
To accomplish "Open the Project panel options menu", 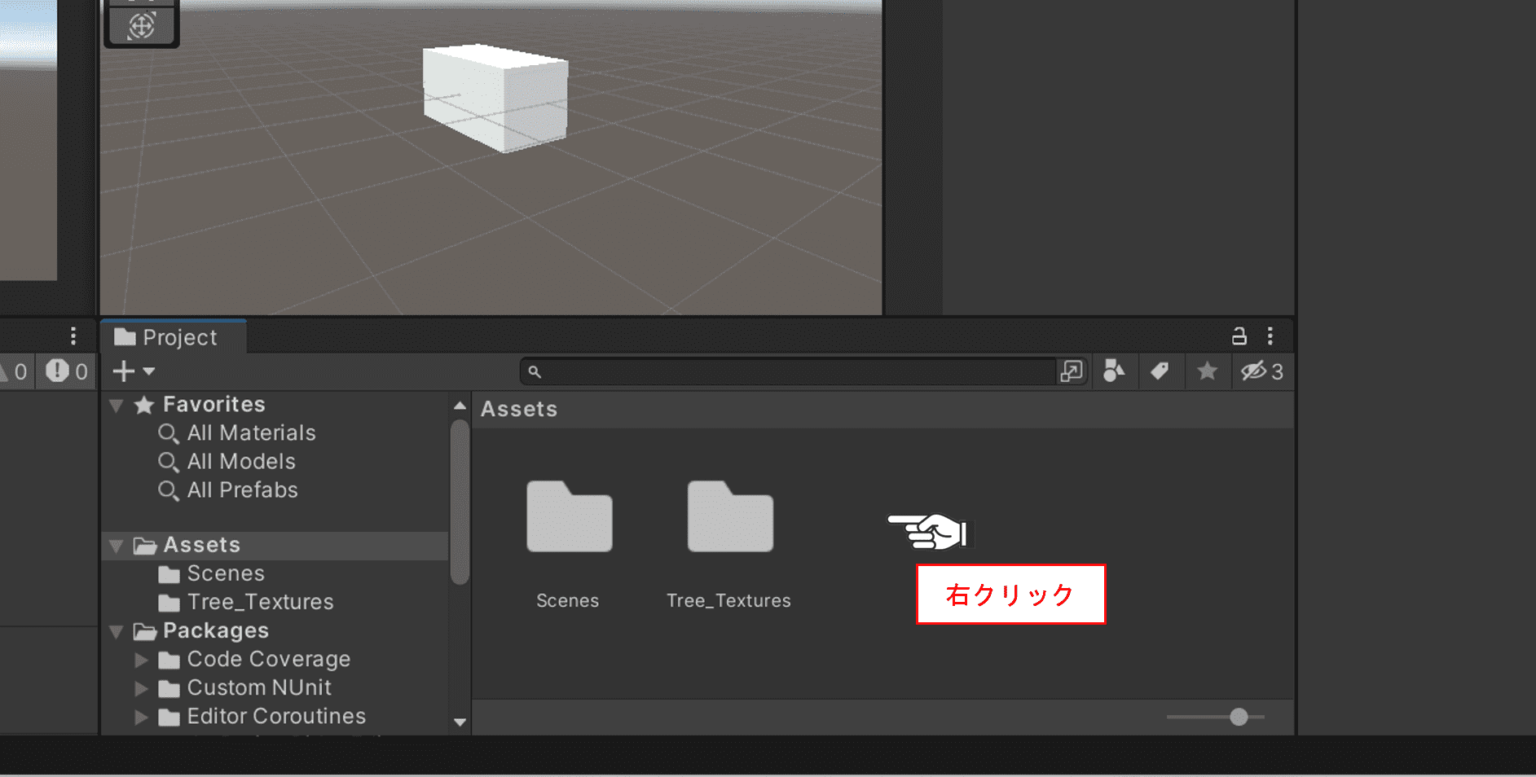I will coord(1270,336).
